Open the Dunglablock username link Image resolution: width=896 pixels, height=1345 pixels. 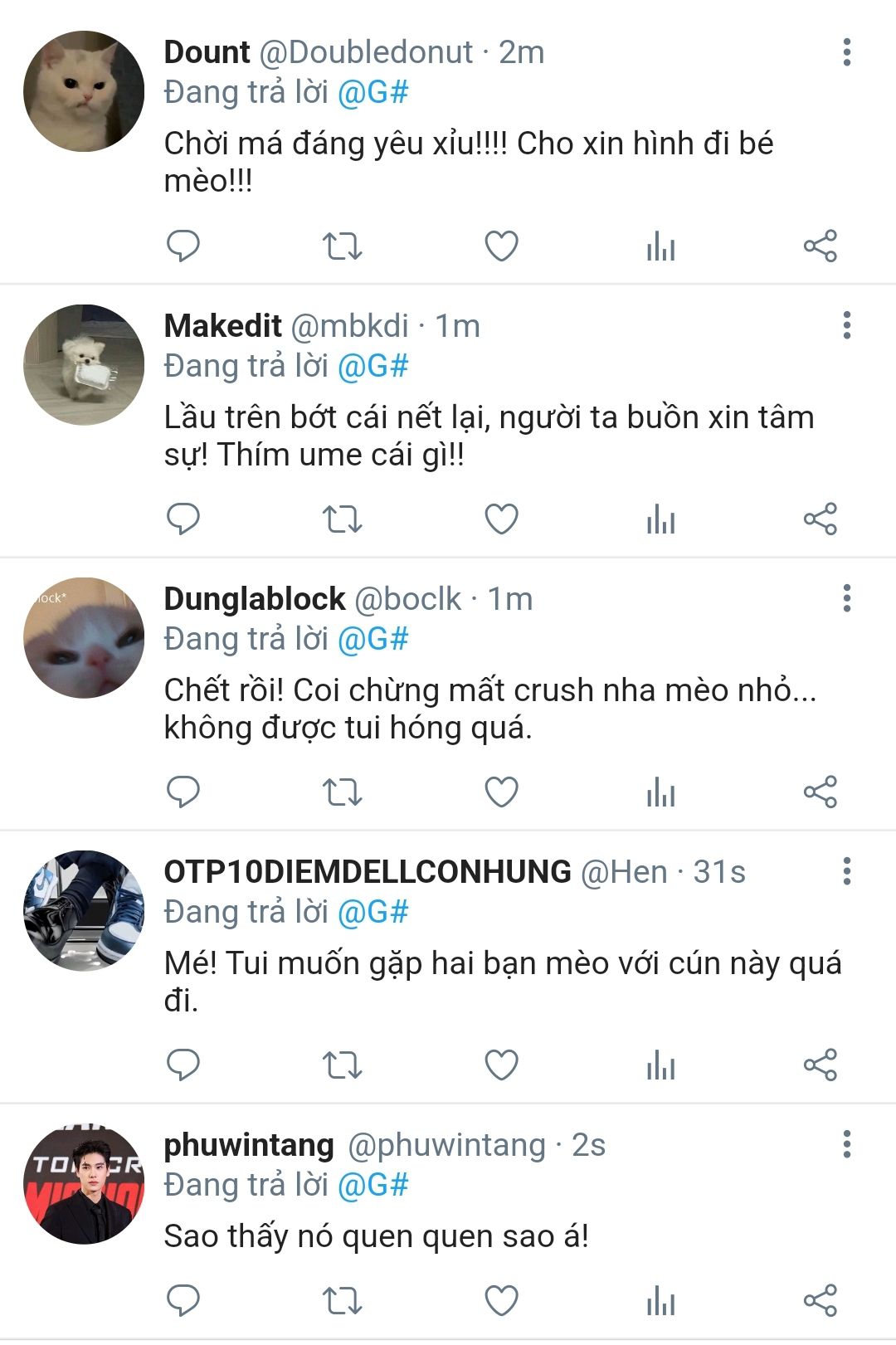point(255,599)
